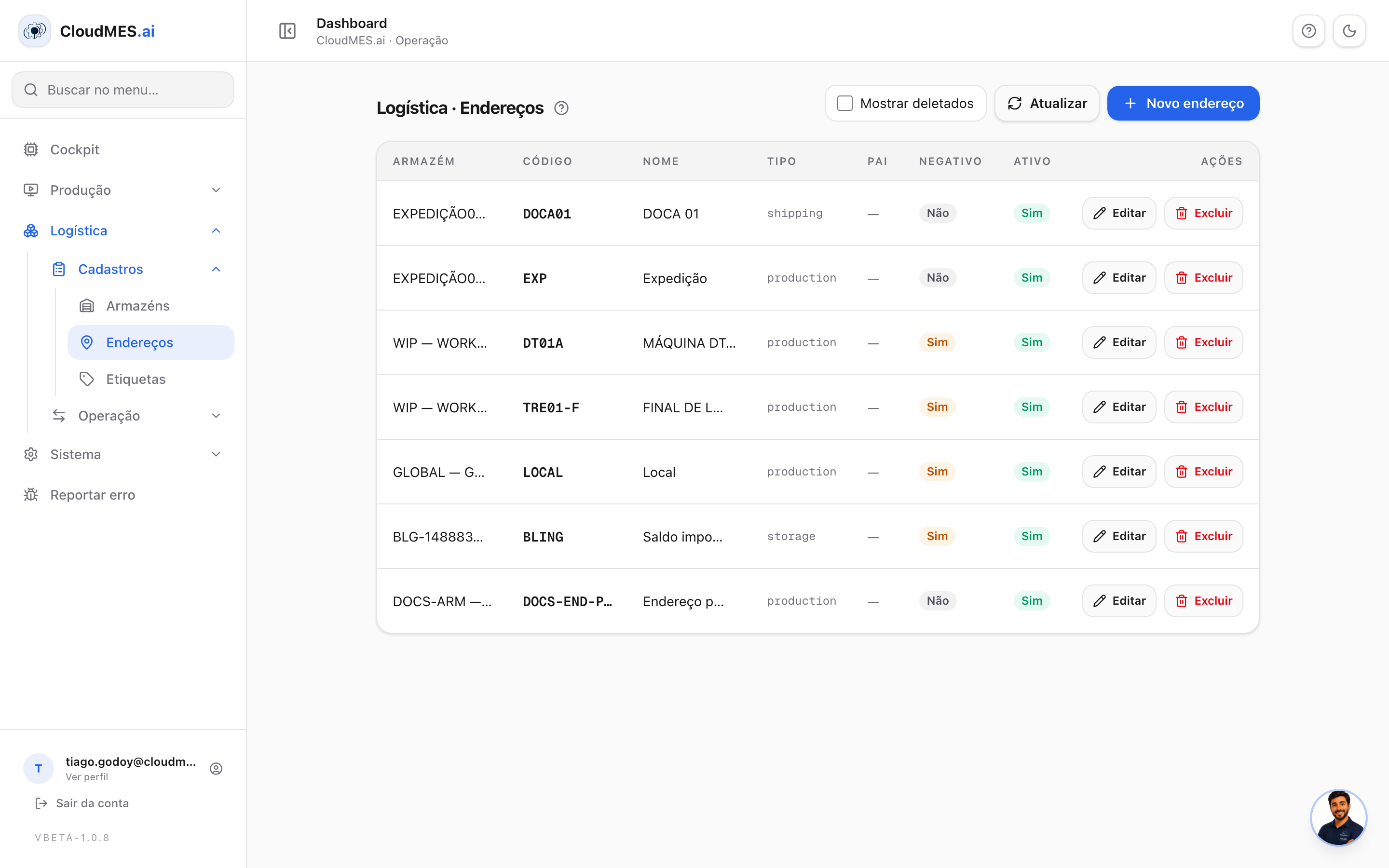Open Ver perfil link
Screen dimensions: 1389x868
(87, 777)
